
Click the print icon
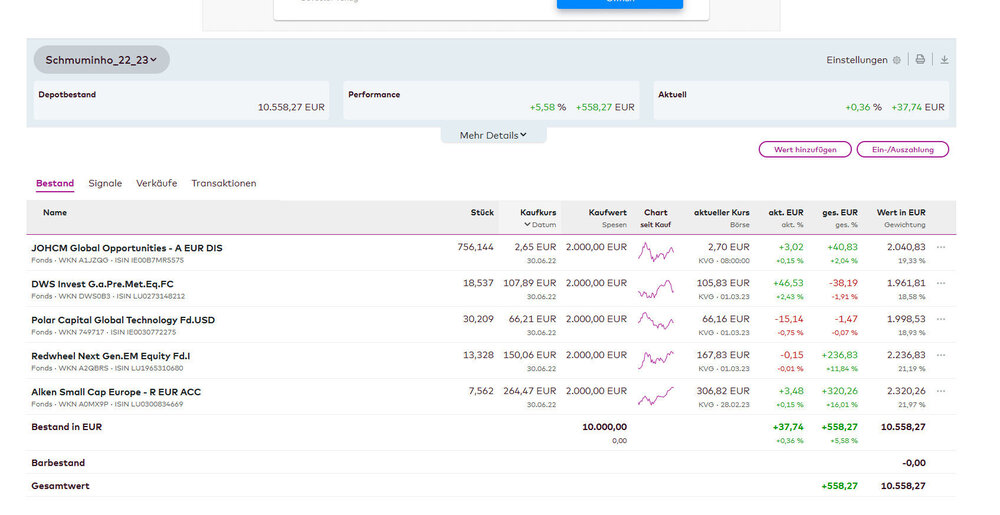click(920, 60)
